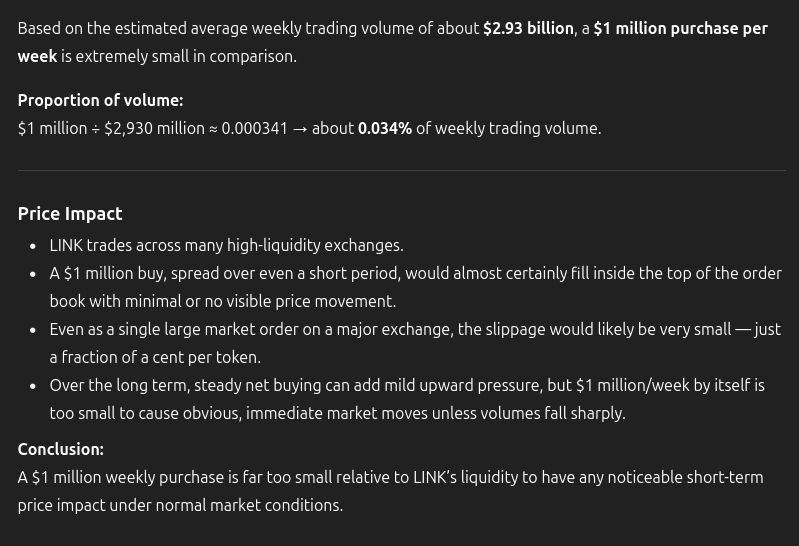Click the "$2,930 million" value
The width and height of the screenshot is (799, 546).
coord(154,128)
